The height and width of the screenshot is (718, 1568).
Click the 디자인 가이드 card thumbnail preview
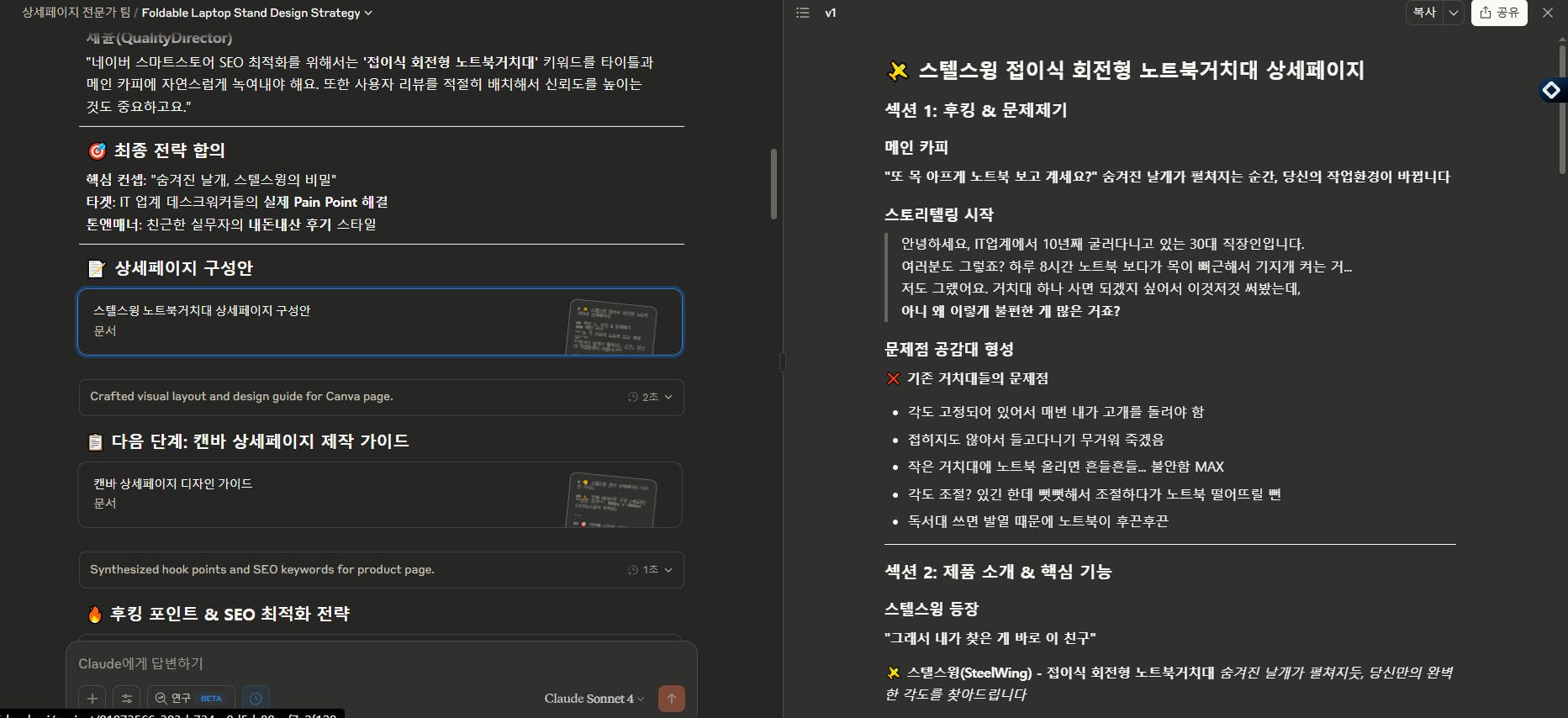tap(612, 500)
